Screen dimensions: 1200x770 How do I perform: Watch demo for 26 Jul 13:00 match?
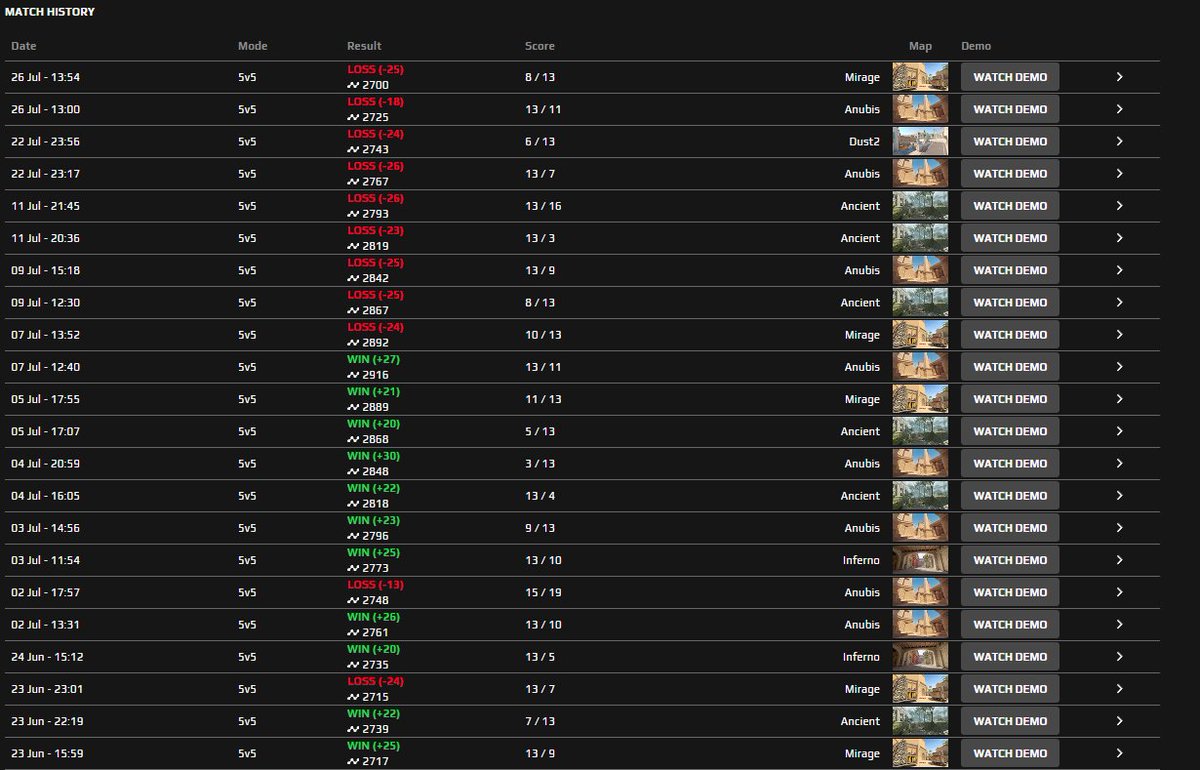tap(1010, 109)
